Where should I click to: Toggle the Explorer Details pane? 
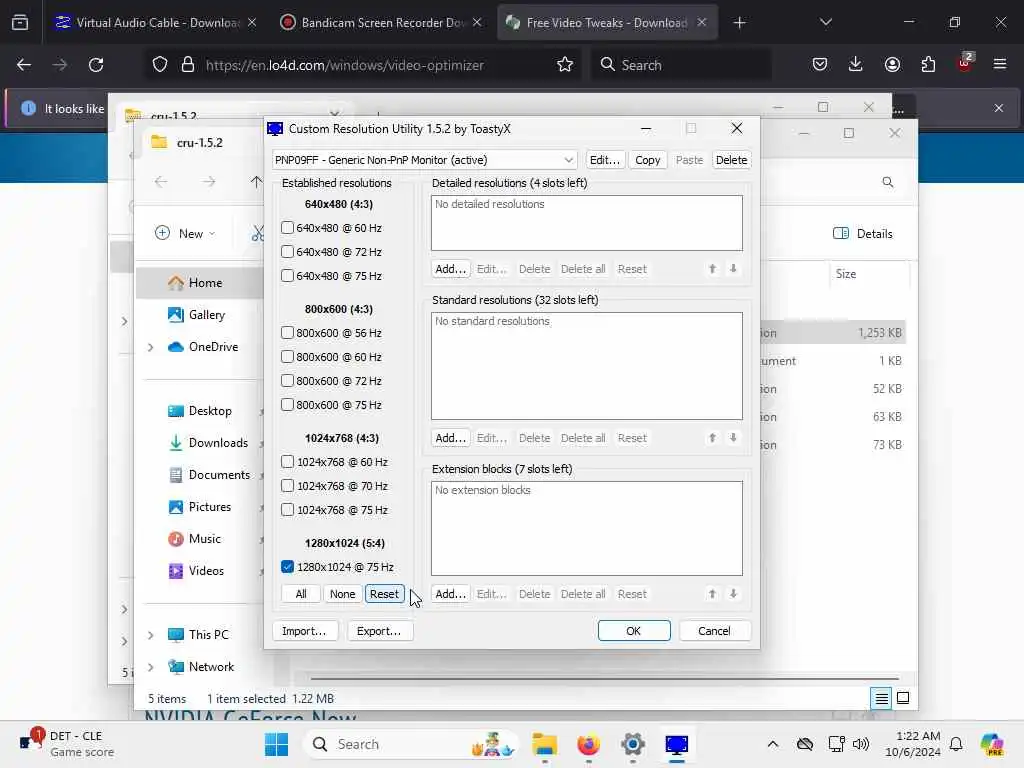point(863,234)
